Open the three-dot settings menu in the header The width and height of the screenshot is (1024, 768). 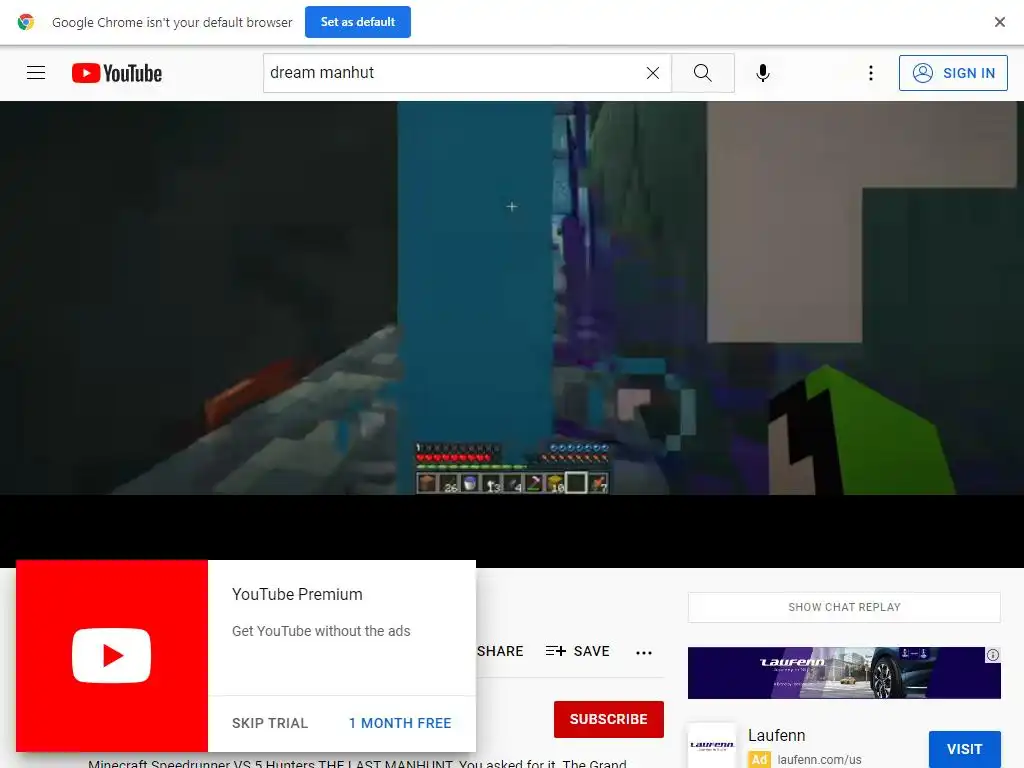(x=871, y=73)
